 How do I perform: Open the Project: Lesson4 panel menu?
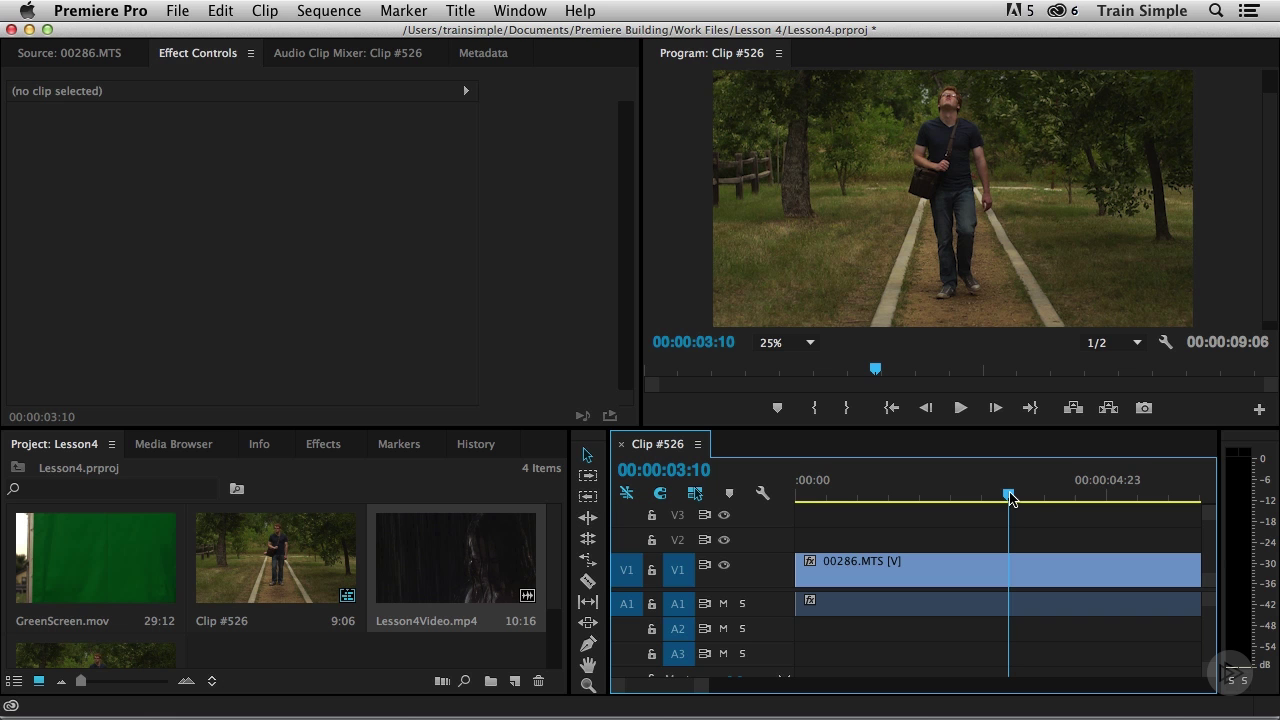pyautogui.click(x=112, y=444)
